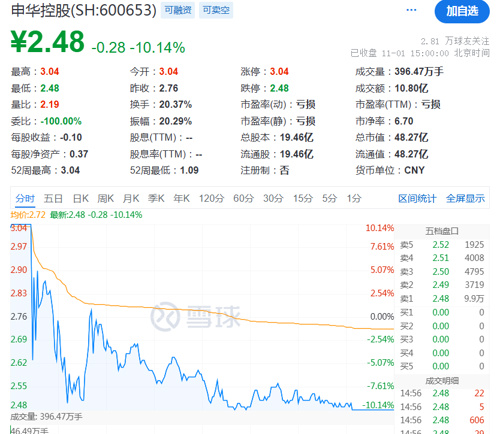Click the 最新:2.48 label above the chart
The image size is (500, 434).
point(96,215)
